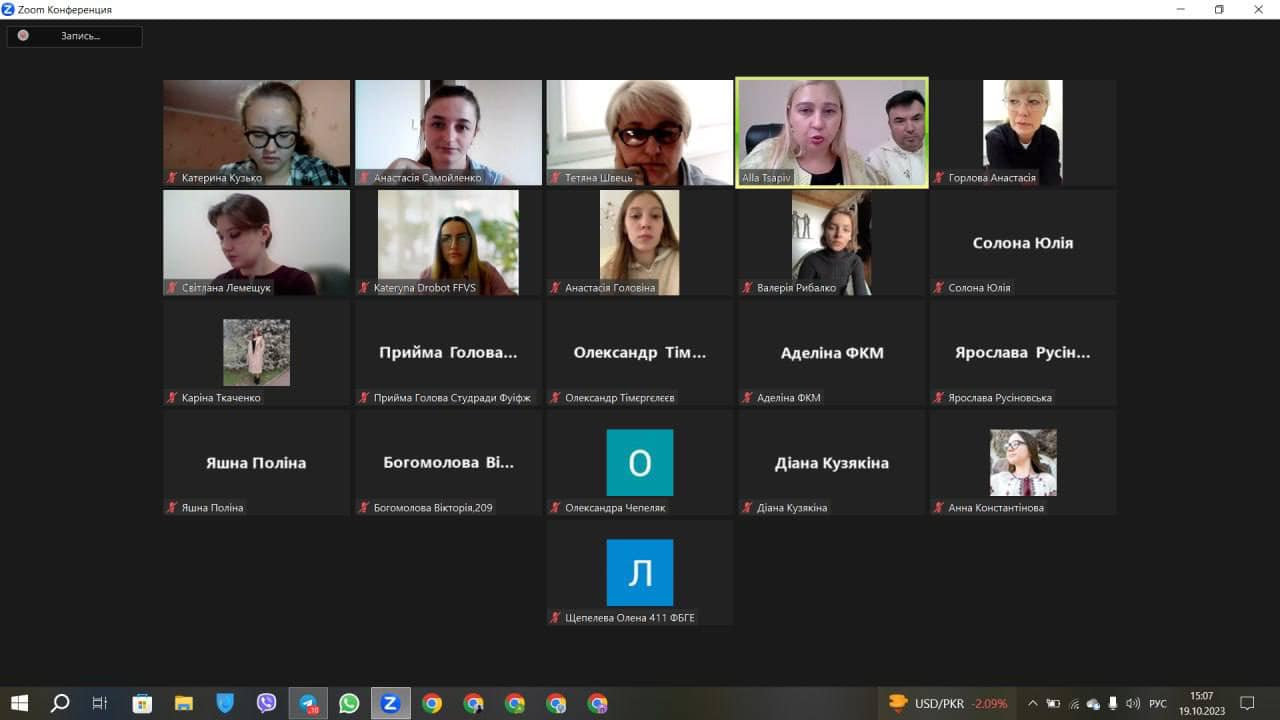Click the Запись recording indicator

75,36
